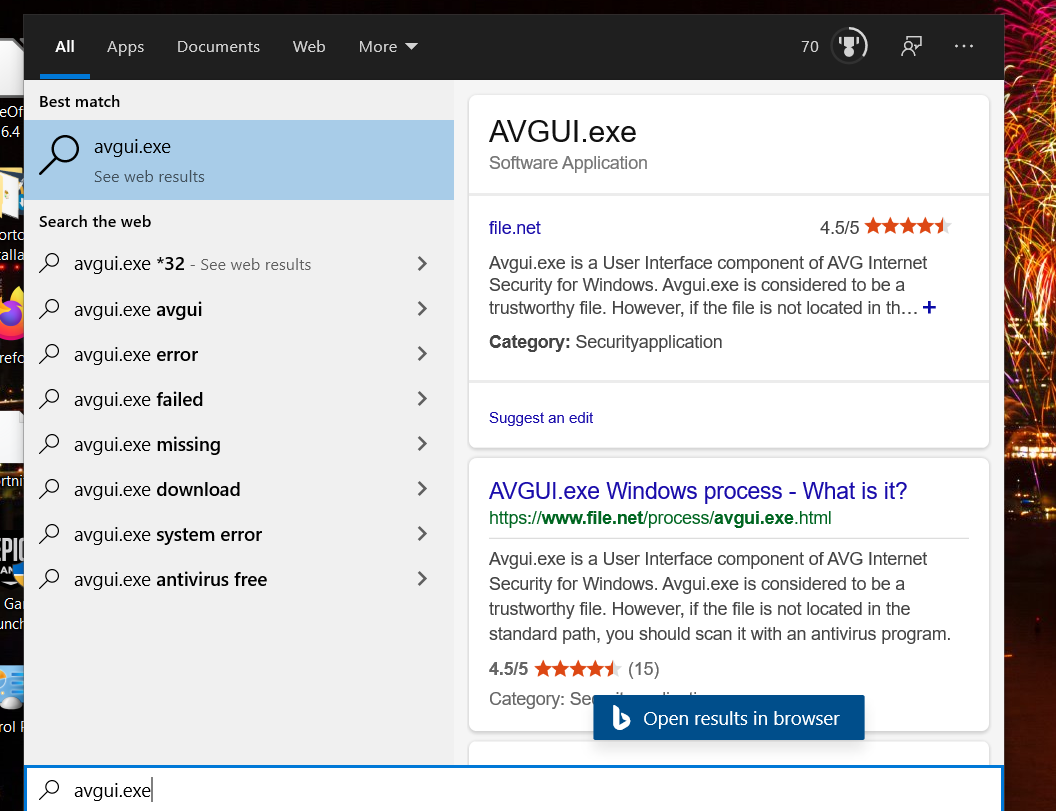
Task: Click the search icon beside avgui.exe download
Action: pos(49,489)
